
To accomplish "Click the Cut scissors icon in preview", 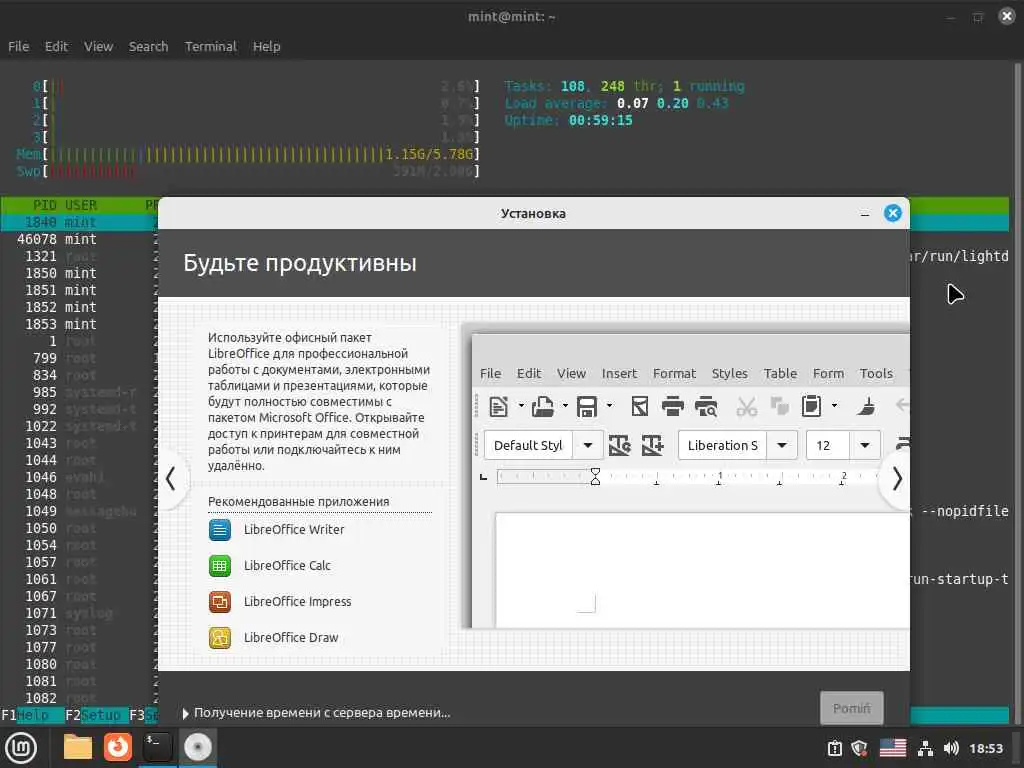I will point(746,406).
